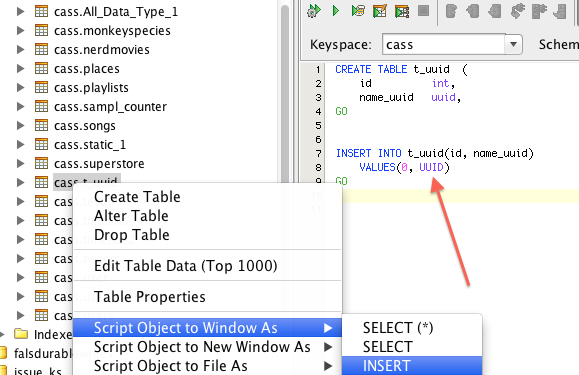Expand the cass.songs table node
579x375 pixels.
click(x=21, y=125)
